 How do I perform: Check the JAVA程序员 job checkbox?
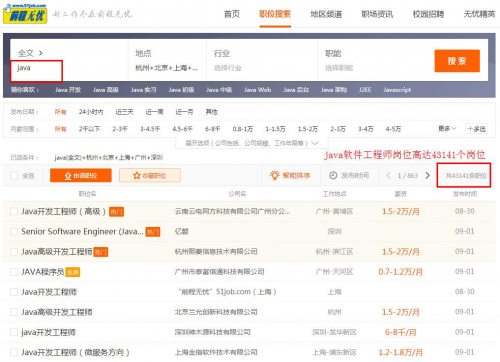point(14,272)
